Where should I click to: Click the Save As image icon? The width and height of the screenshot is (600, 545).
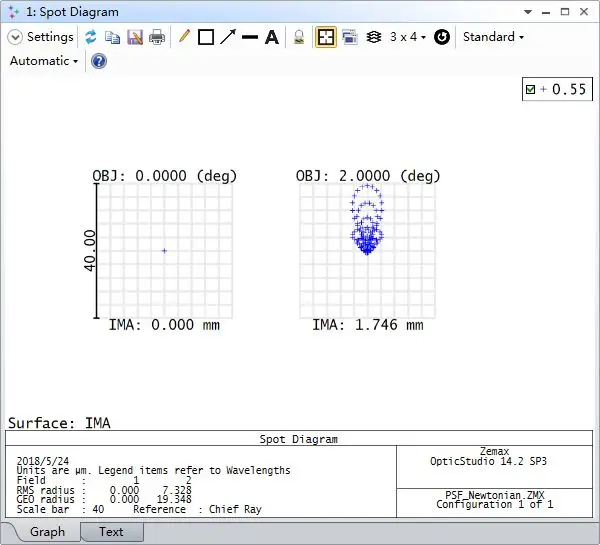(135, 37)
